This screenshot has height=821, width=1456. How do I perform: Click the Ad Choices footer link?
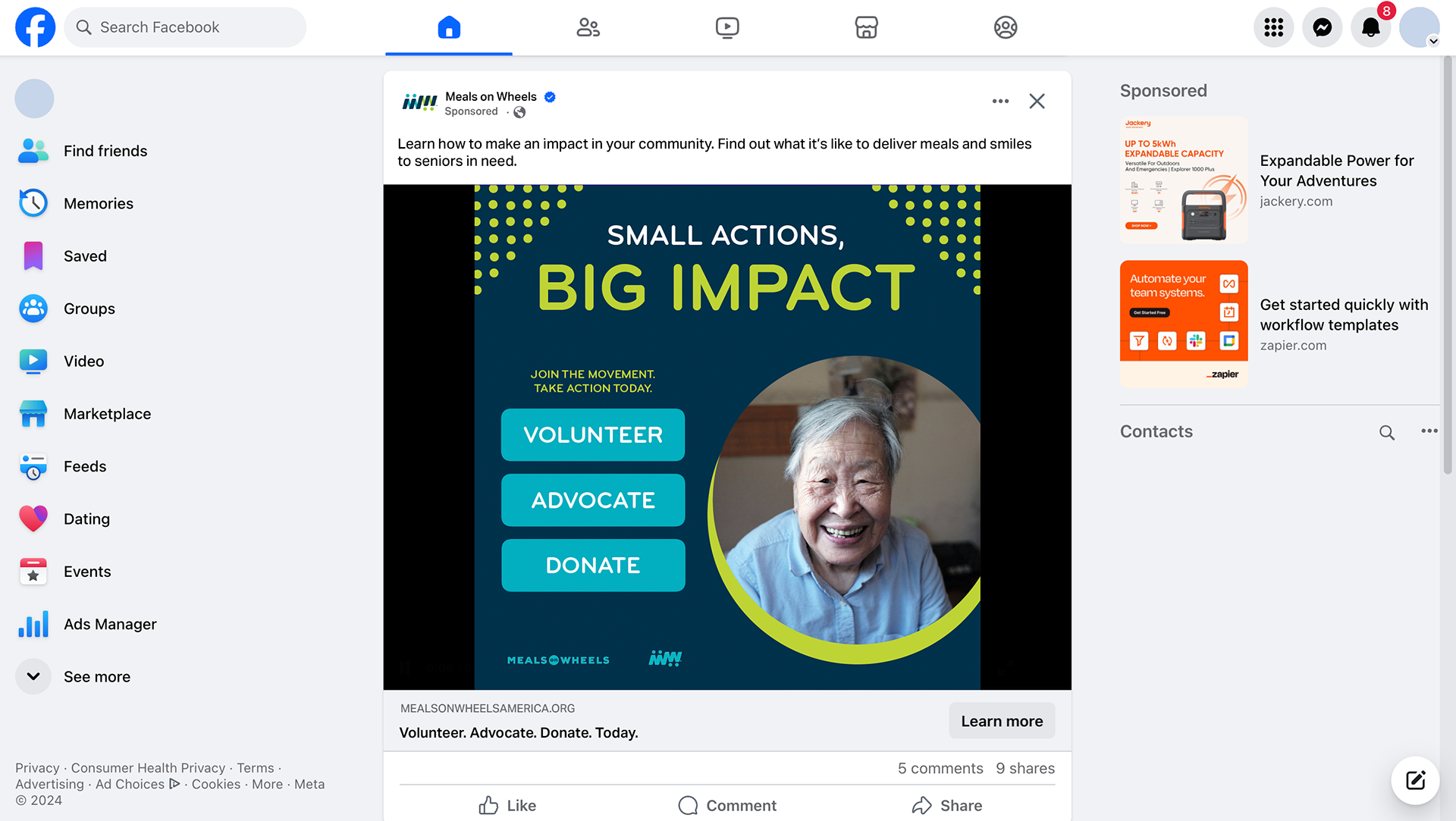click(137, 784)
